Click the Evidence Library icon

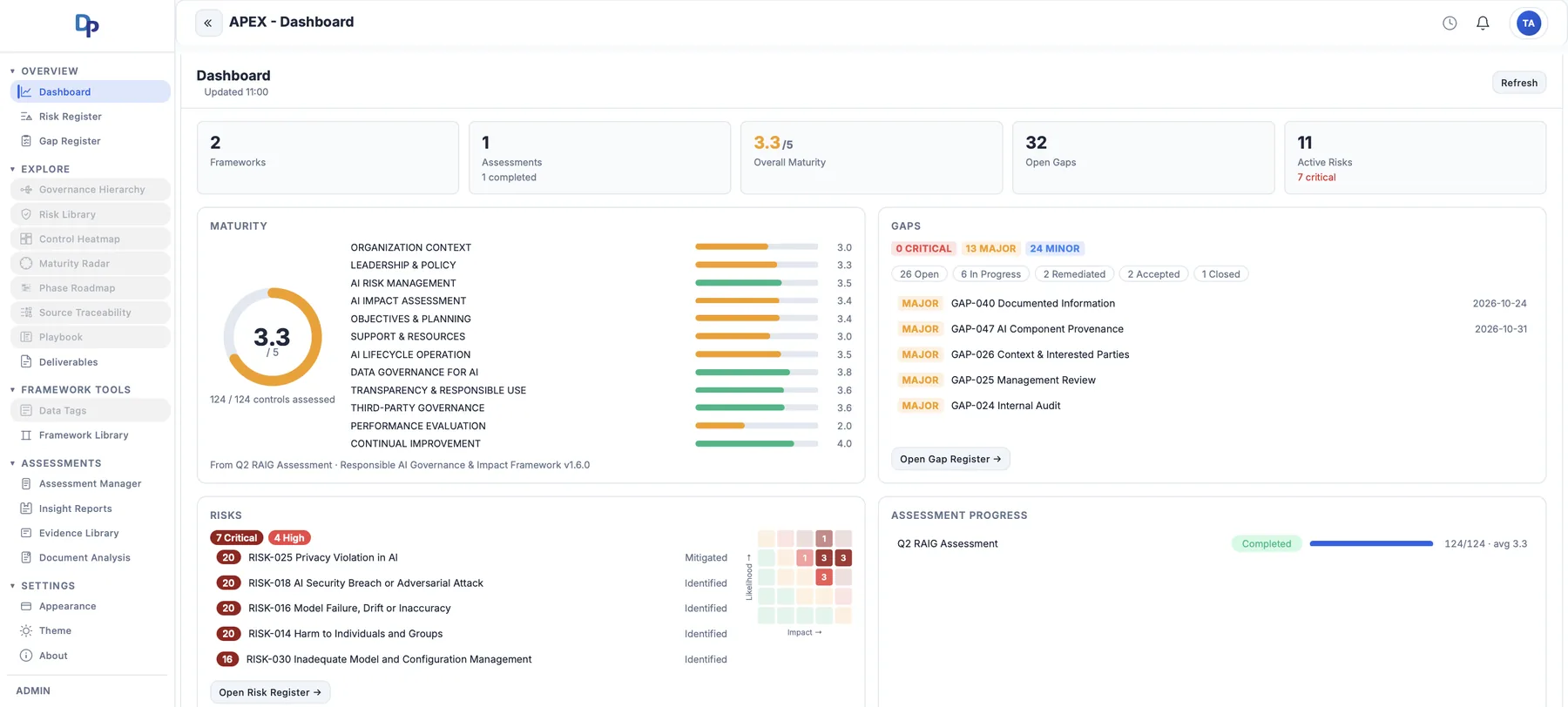point(26,533)
